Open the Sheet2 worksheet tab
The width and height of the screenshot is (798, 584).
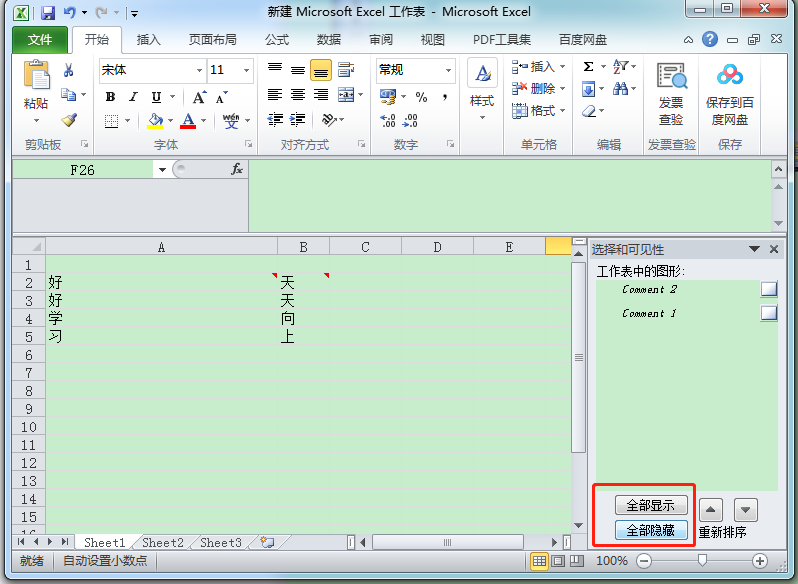click(162, 543)
